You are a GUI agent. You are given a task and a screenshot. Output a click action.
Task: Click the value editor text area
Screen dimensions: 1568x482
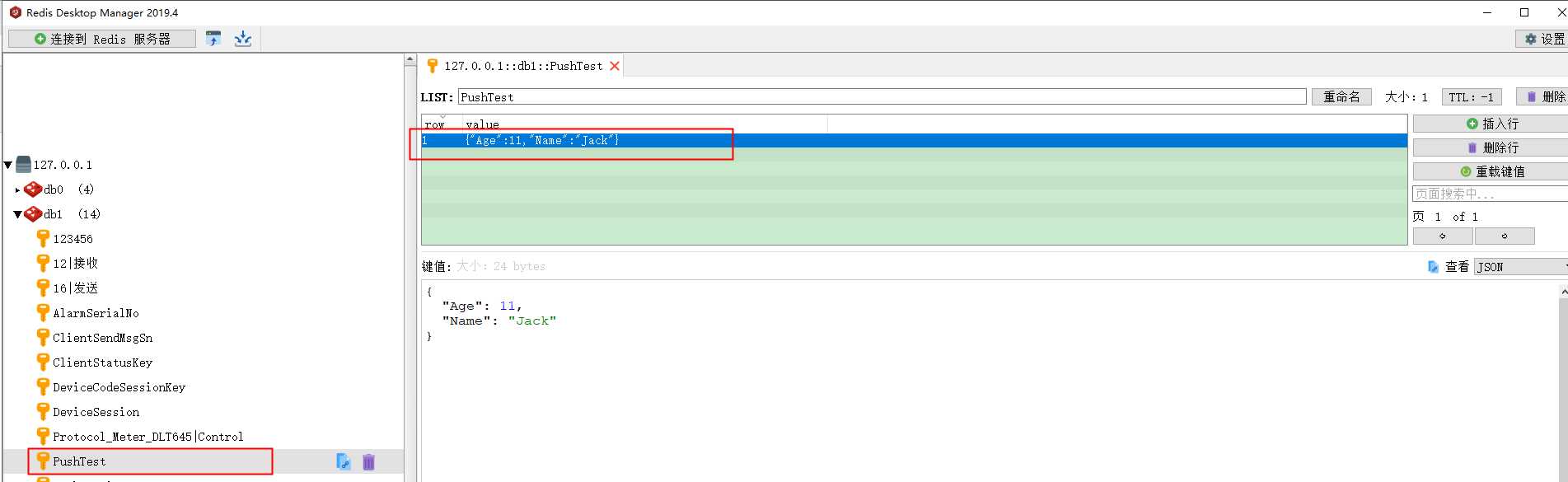(989, 381)
